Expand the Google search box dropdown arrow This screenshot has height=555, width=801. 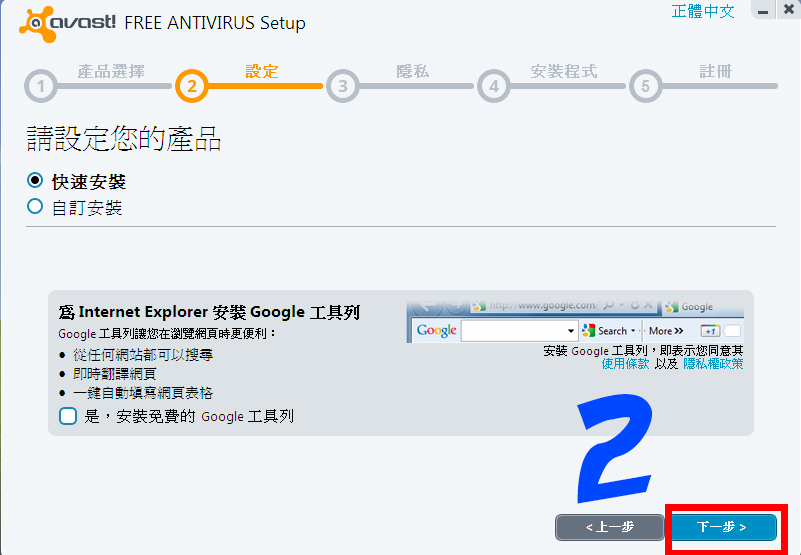pos(571,331)
